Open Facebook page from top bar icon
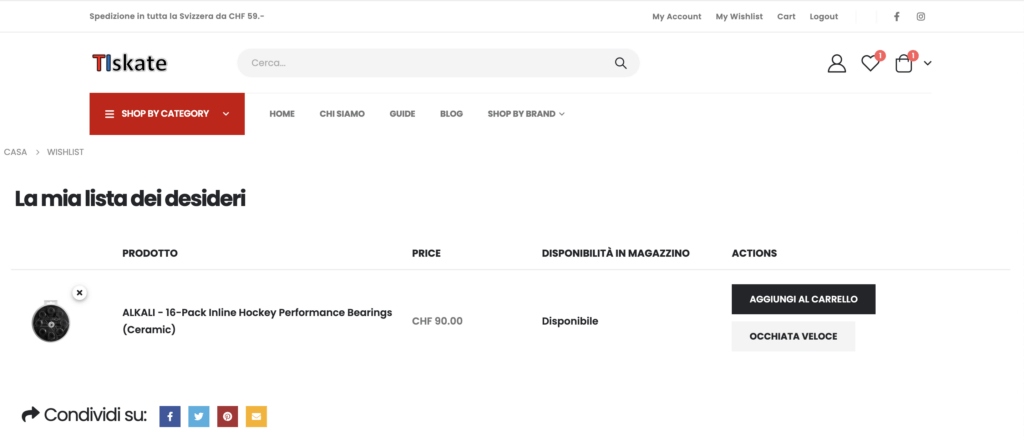1024x441 pixels. pyautogui.click(x=897, y=17)
